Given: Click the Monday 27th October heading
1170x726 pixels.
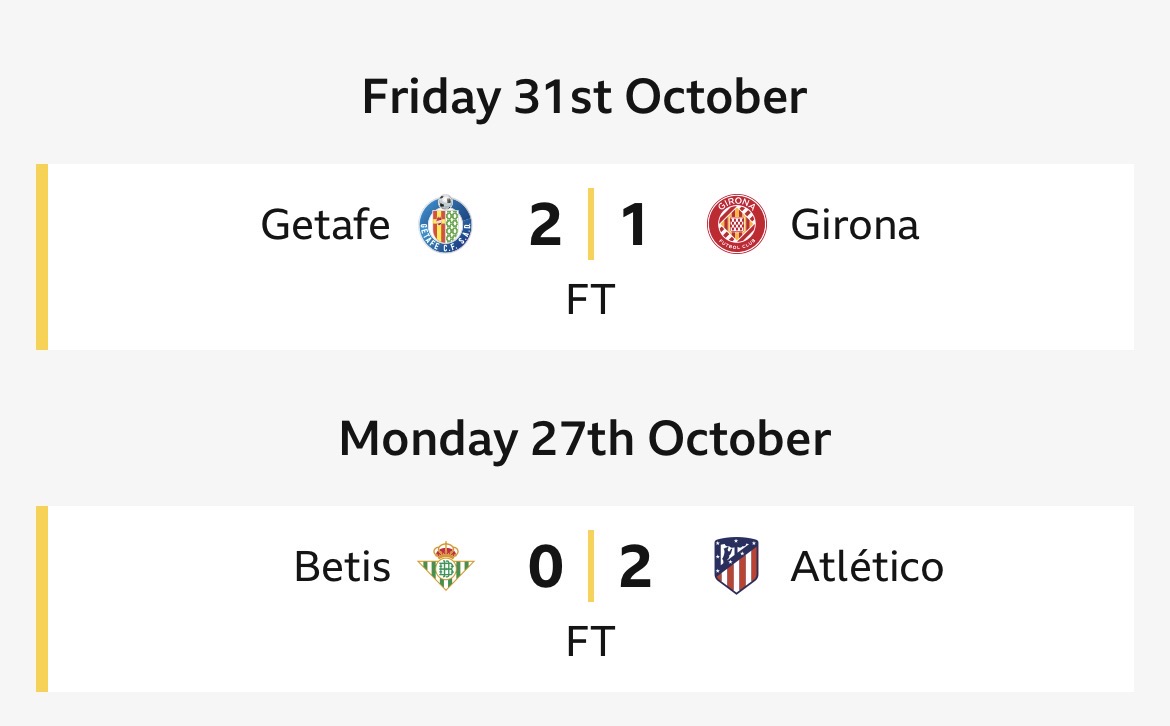Looking at the screenshot, I should click(584, 439).
